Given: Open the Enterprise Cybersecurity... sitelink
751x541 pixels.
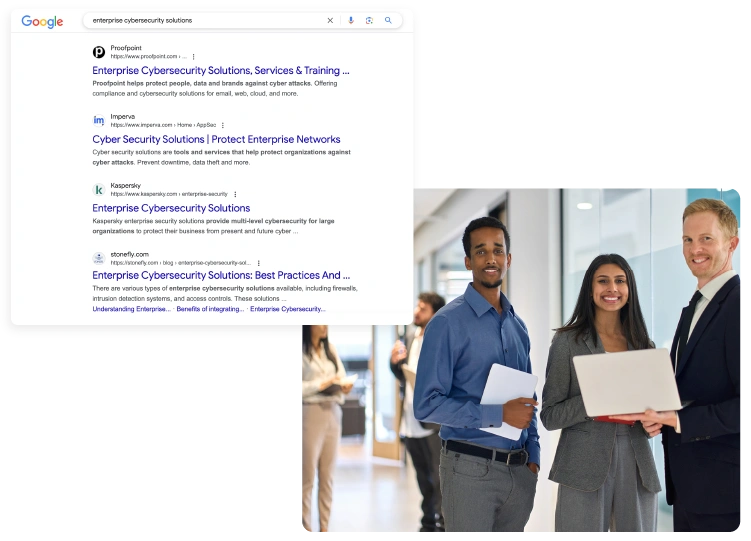Looking at the screenshot, I should (287, 309).
